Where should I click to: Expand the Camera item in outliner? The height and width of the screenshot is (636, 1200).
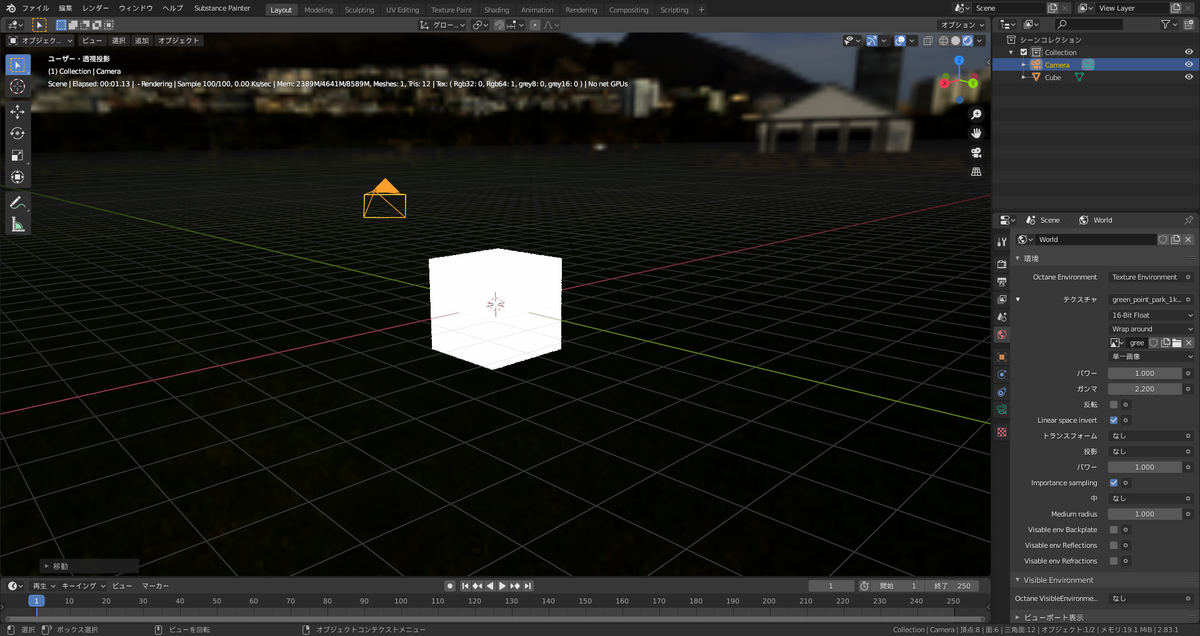(x=1023, y=65)
